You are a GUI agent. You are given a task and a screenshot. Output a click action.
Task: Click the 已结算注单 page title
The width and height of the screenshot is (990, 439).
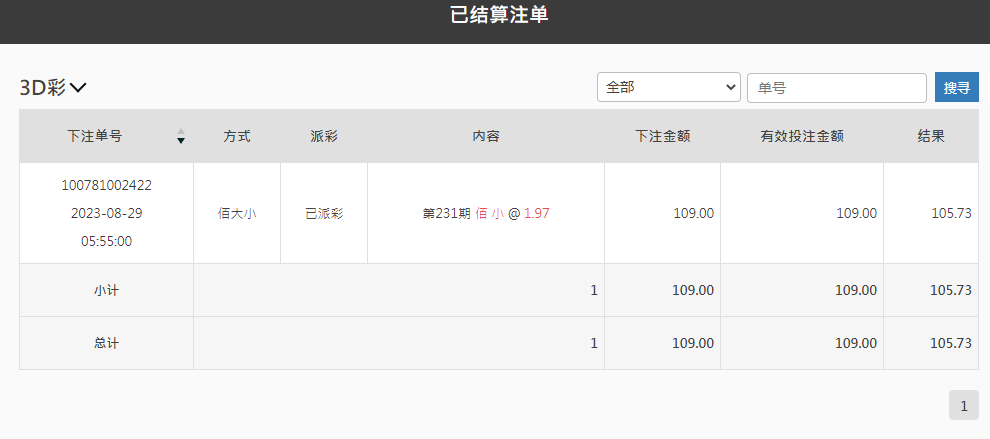click(x=499, y=15)
